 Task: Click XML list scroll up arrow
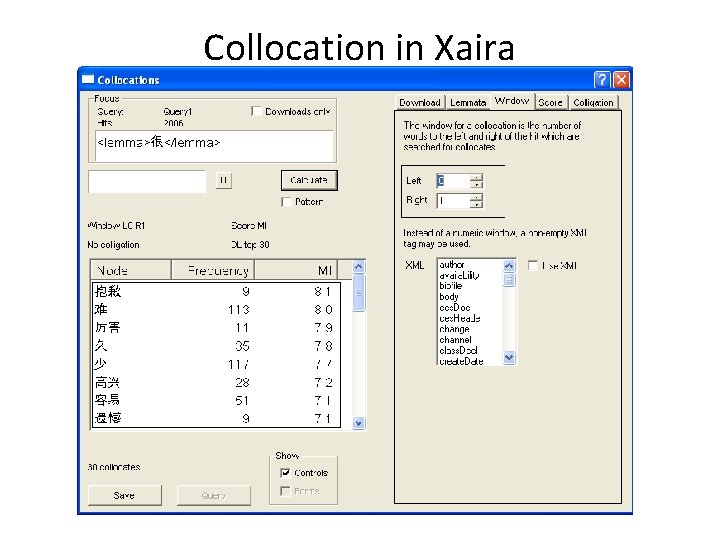(509, 265)
